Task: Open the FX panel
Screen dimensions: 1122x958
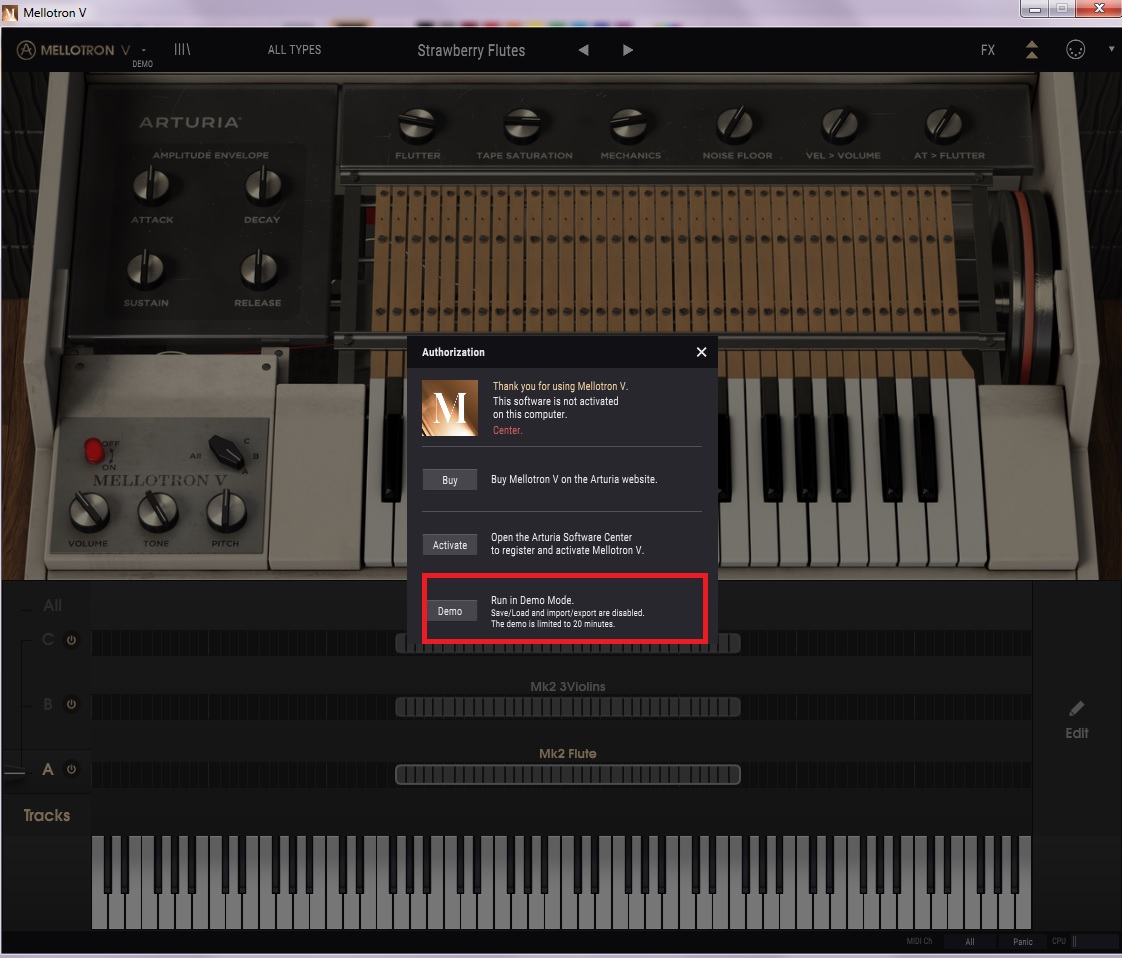Action: [987, 50]
